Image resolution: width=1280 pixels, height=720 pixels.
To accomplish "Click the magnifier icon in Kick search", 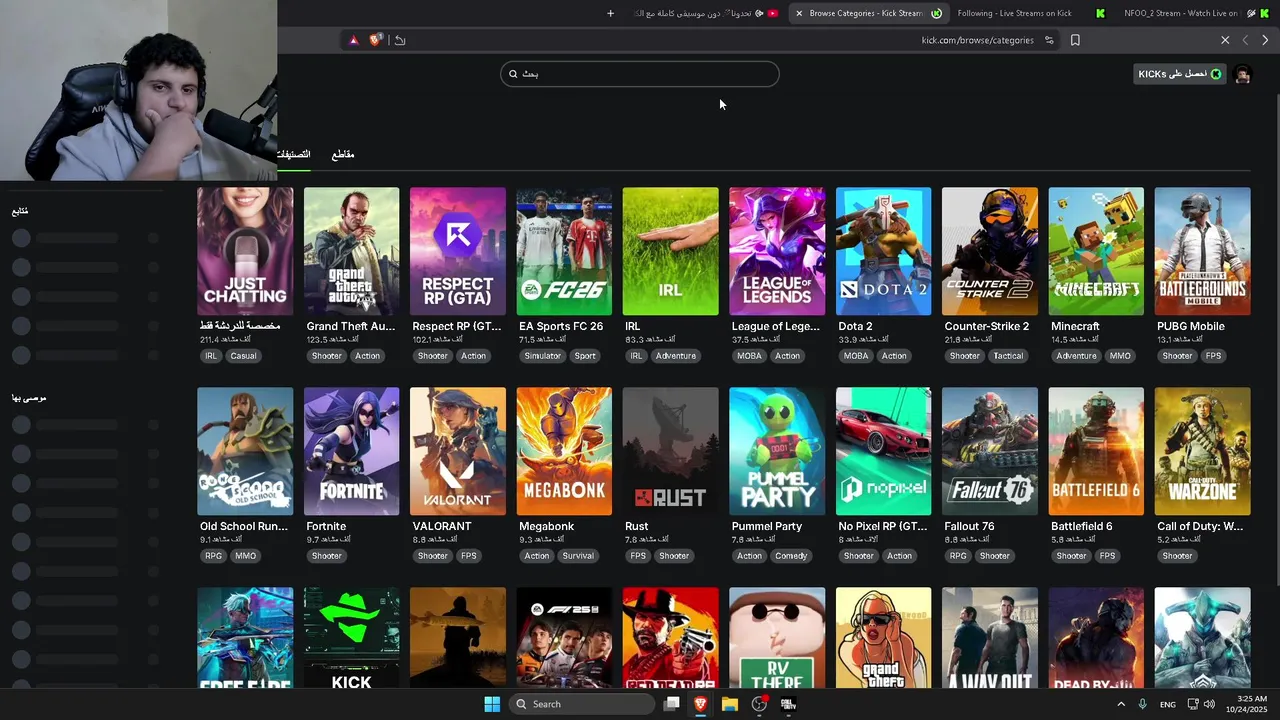I will pyautogui.click(x=513, y=74).
